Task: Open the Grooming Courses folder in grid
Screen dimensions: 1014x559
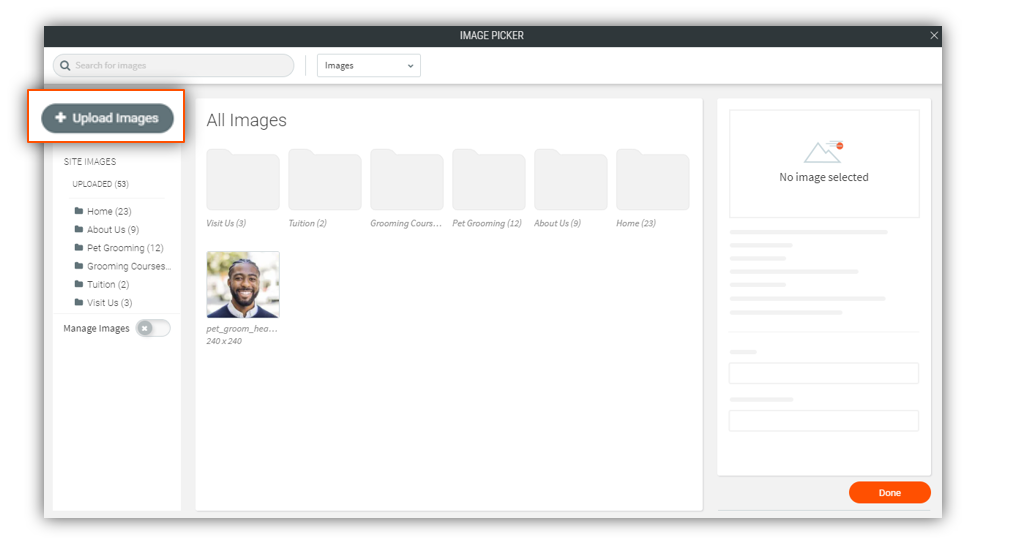Action: (407, 180)
